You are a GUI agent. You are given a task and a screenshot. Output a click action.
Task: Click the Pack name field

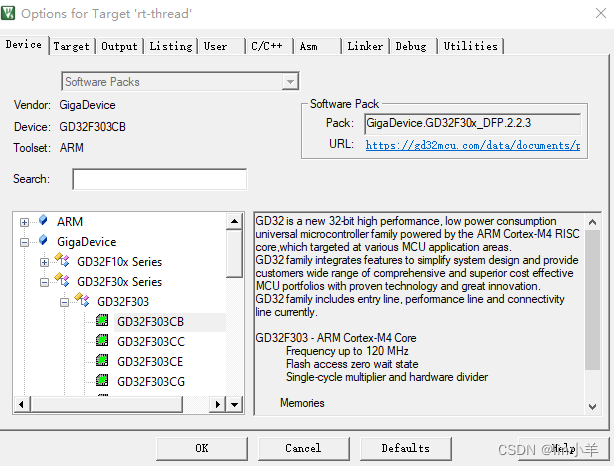click(x=472, y=123)
